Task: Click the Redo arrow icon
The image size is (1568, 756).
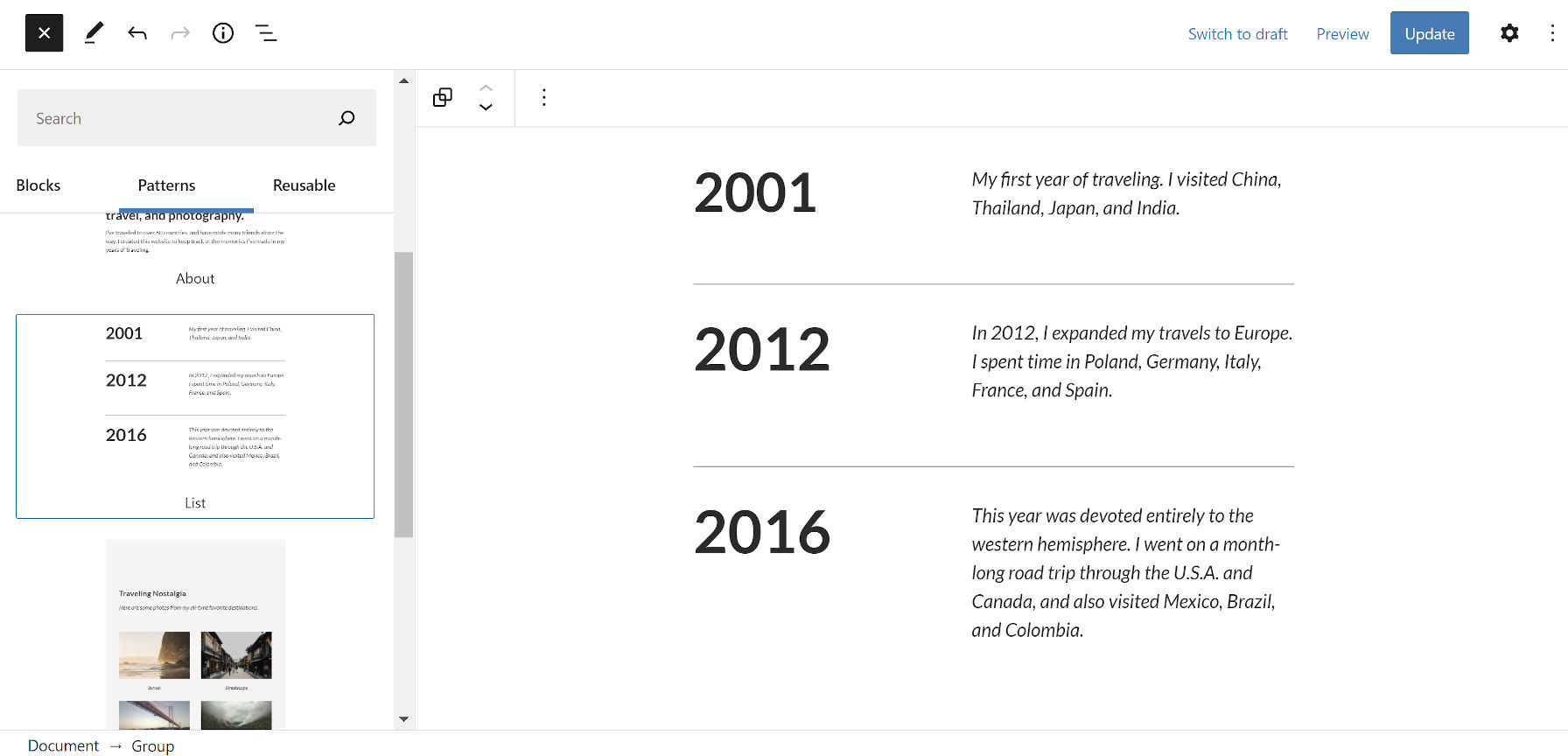Action: click(180, 32)
